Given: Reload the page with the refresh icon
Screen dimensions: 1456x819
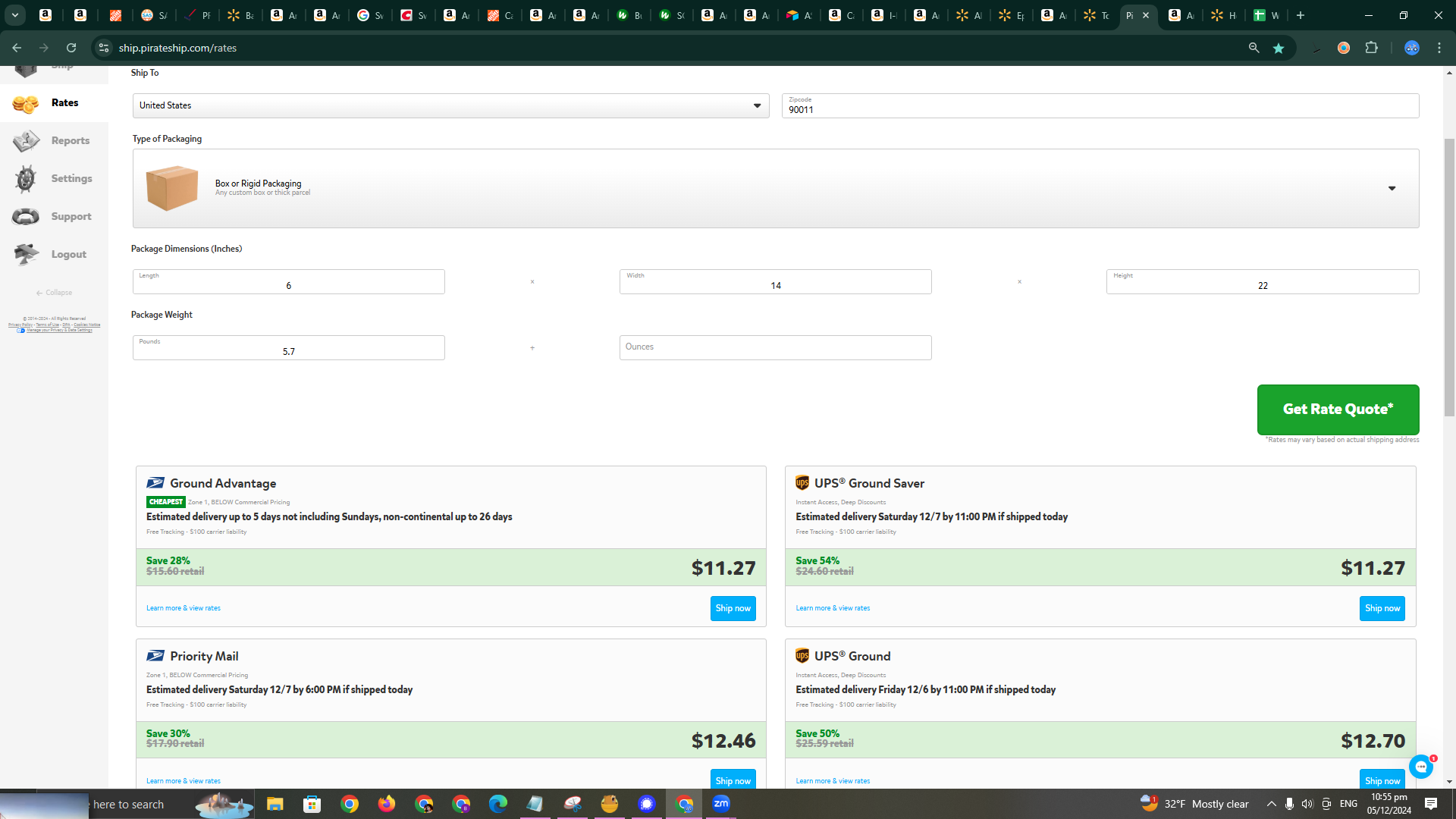Looking at the screenshot, I should coord(71,48).
